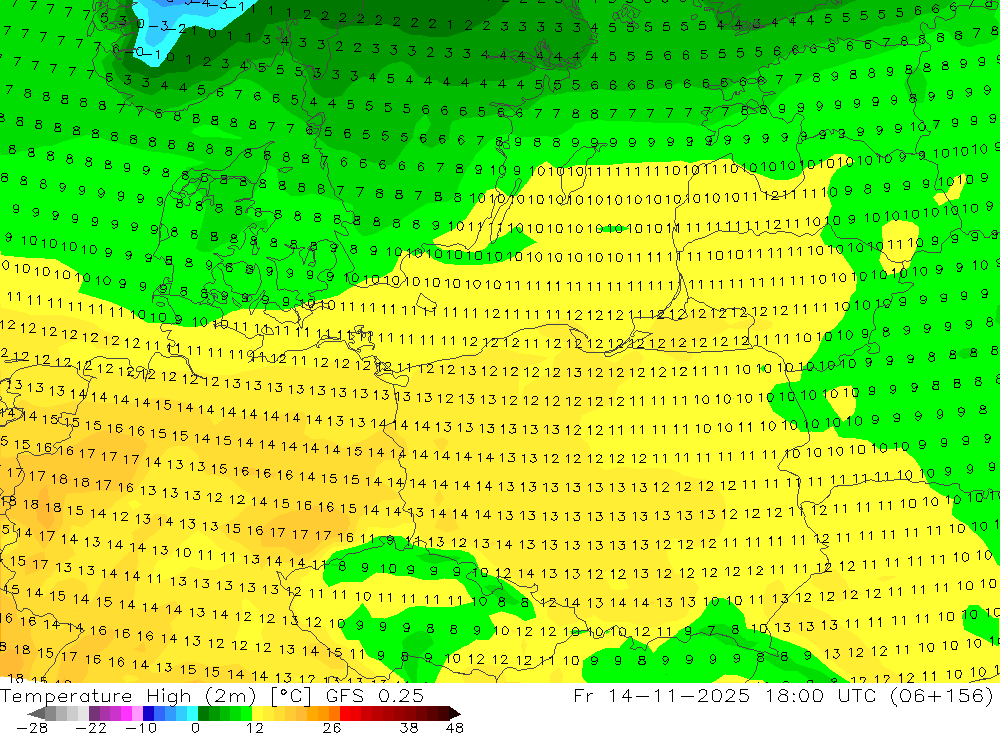Pick the darkest green legend swatch

tap(203, 713)
